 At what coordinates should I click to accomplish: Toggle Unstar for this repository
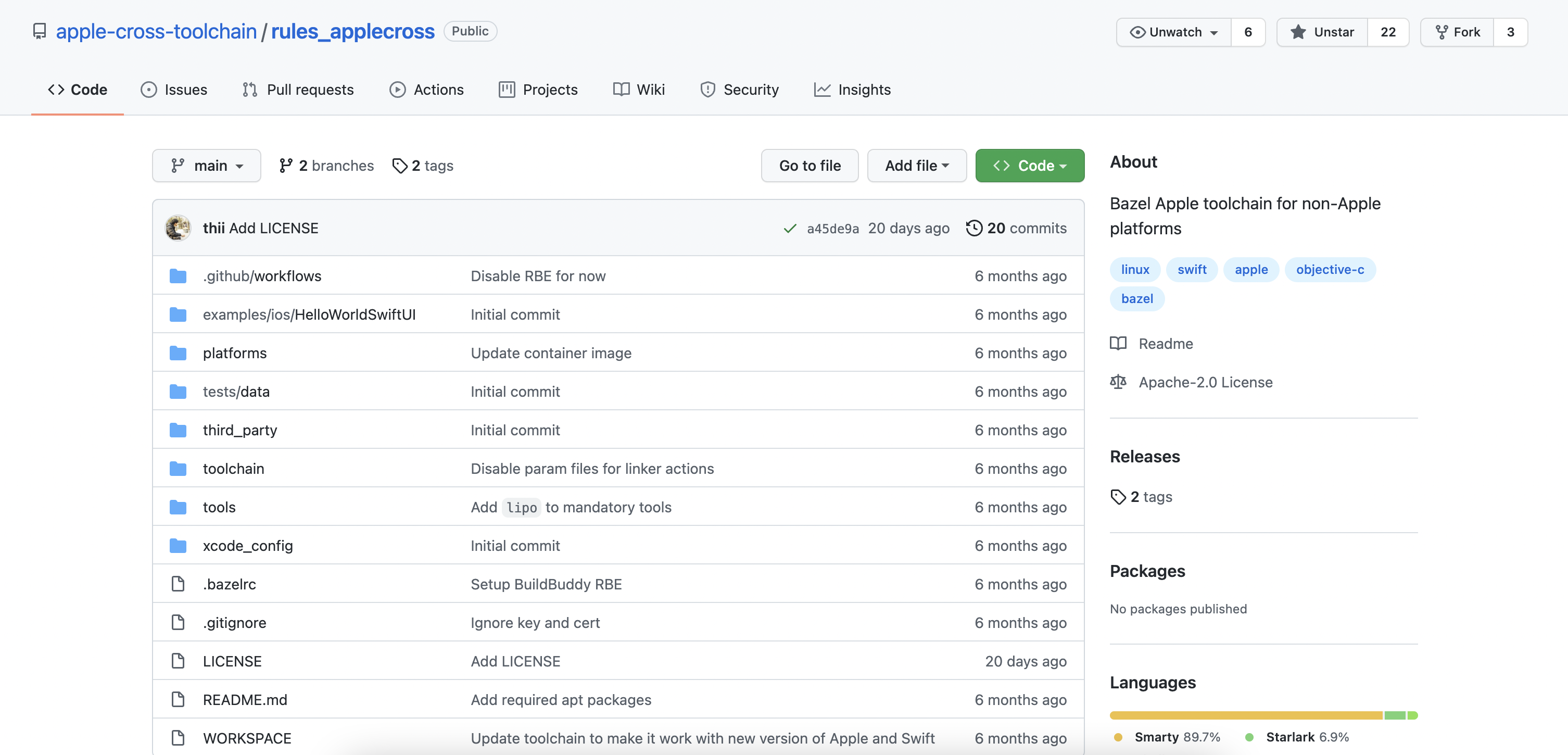1322,32
